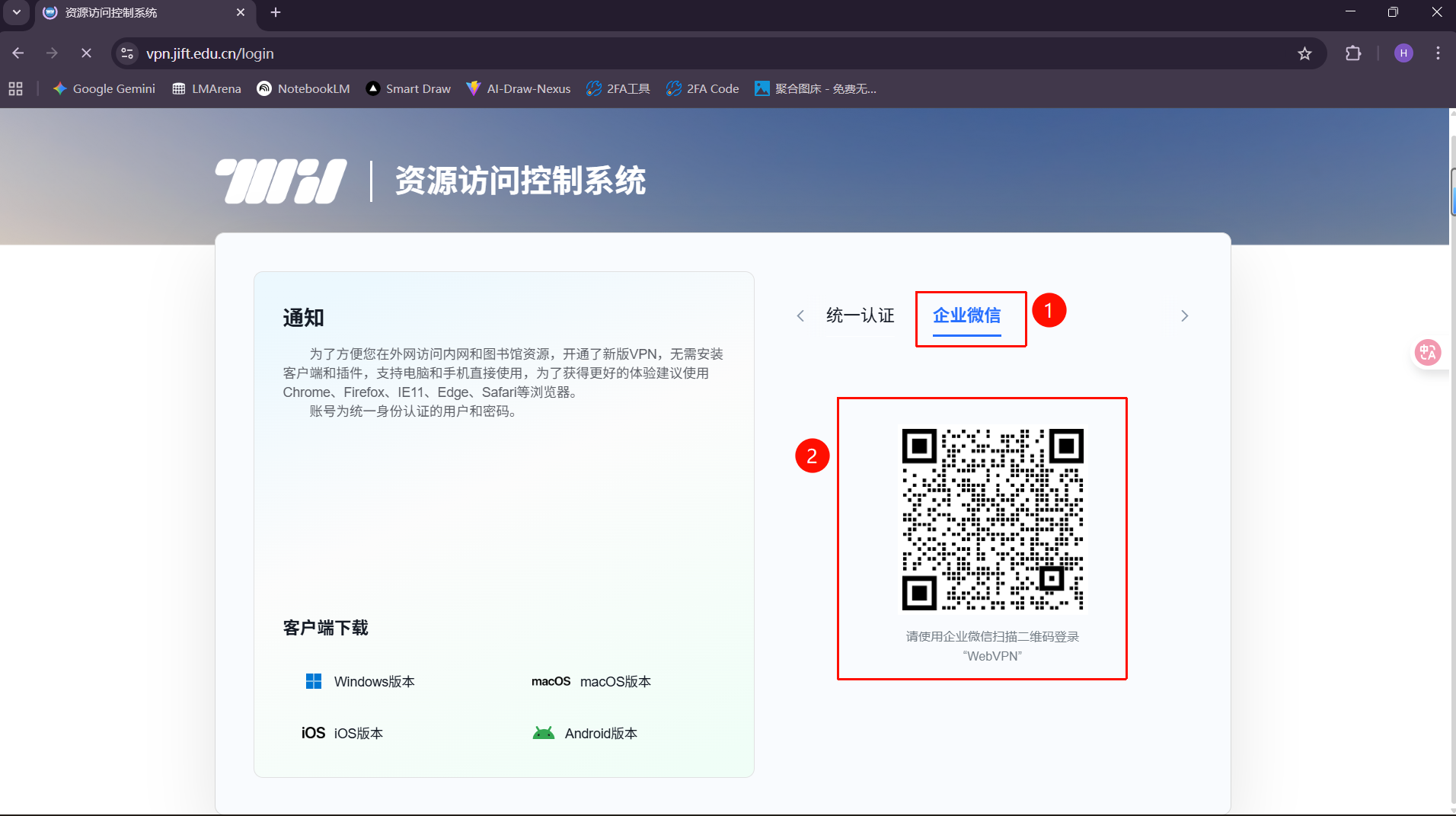Click left chevron of login tabs

800,315
